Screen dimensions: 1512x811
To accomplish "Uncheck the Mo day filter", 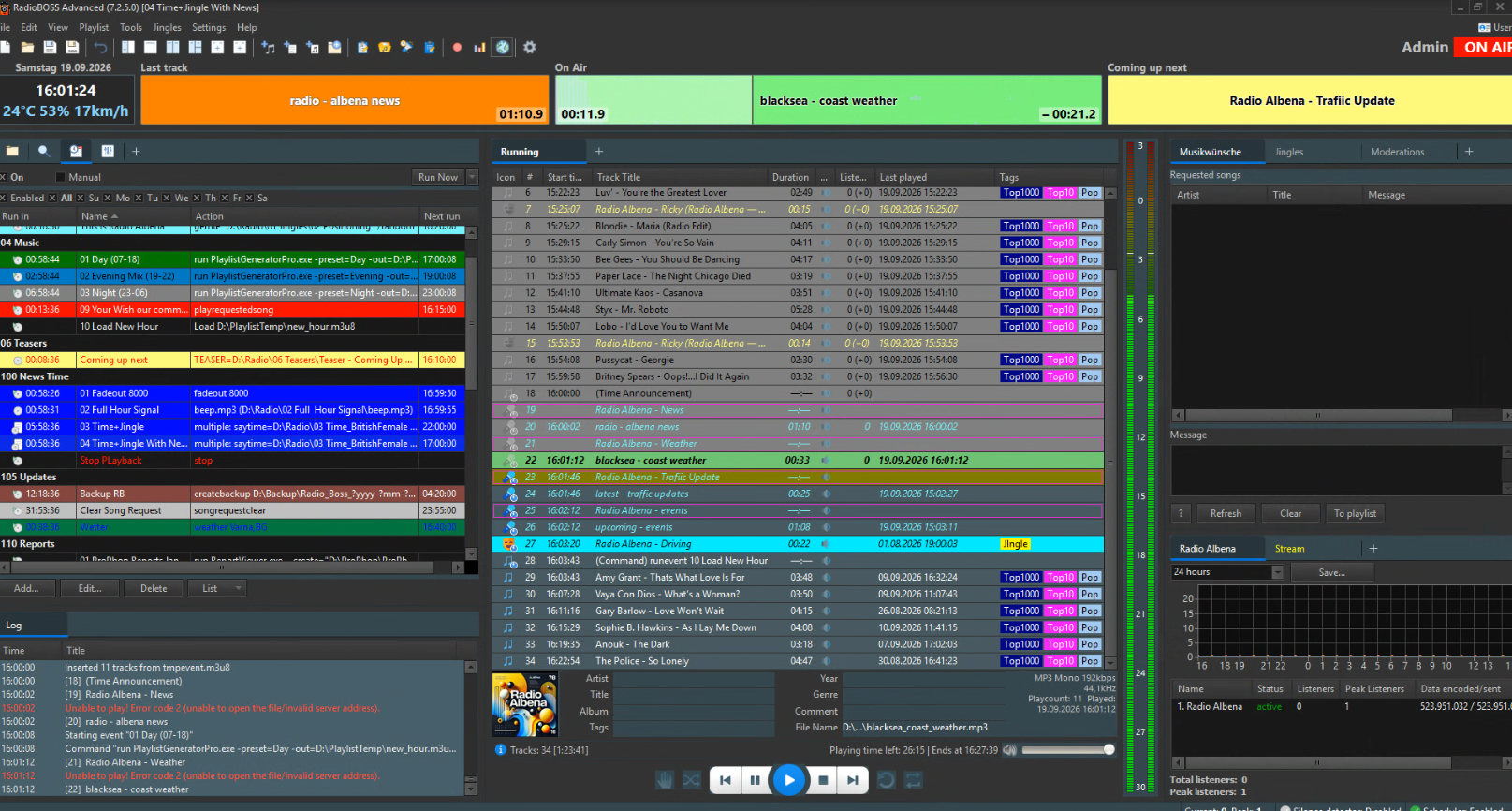I will (x=109, y=198).
